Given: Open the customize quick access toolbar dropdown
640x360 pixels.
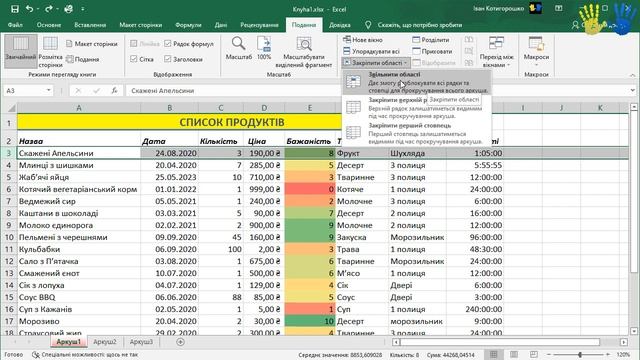Looking at the screenshot, I should click(x=82, y=9).
